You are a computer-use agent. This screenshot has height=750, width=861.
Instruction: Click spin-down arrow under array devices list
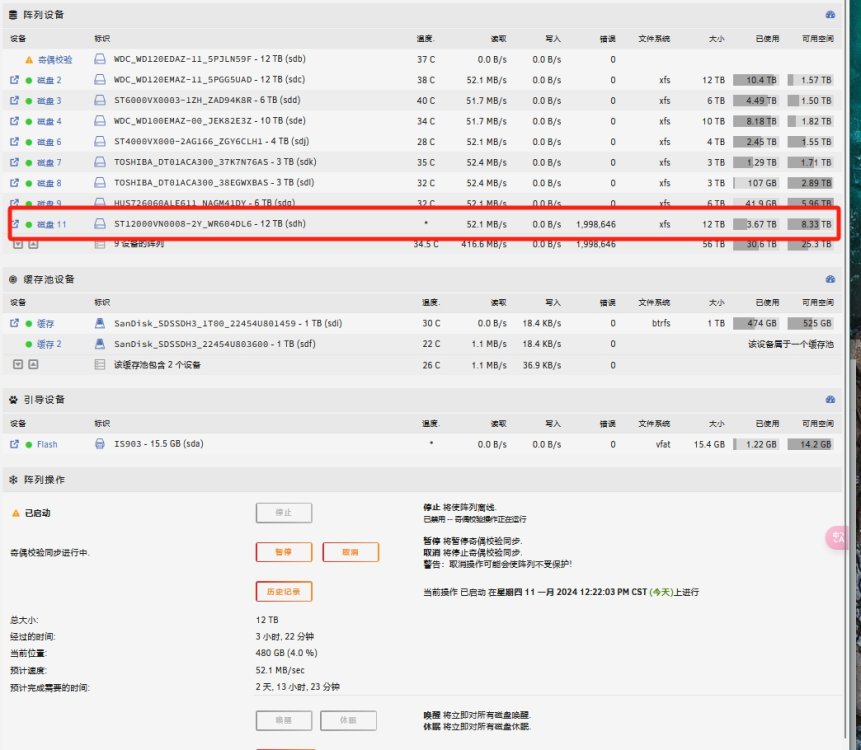(18, 244)
